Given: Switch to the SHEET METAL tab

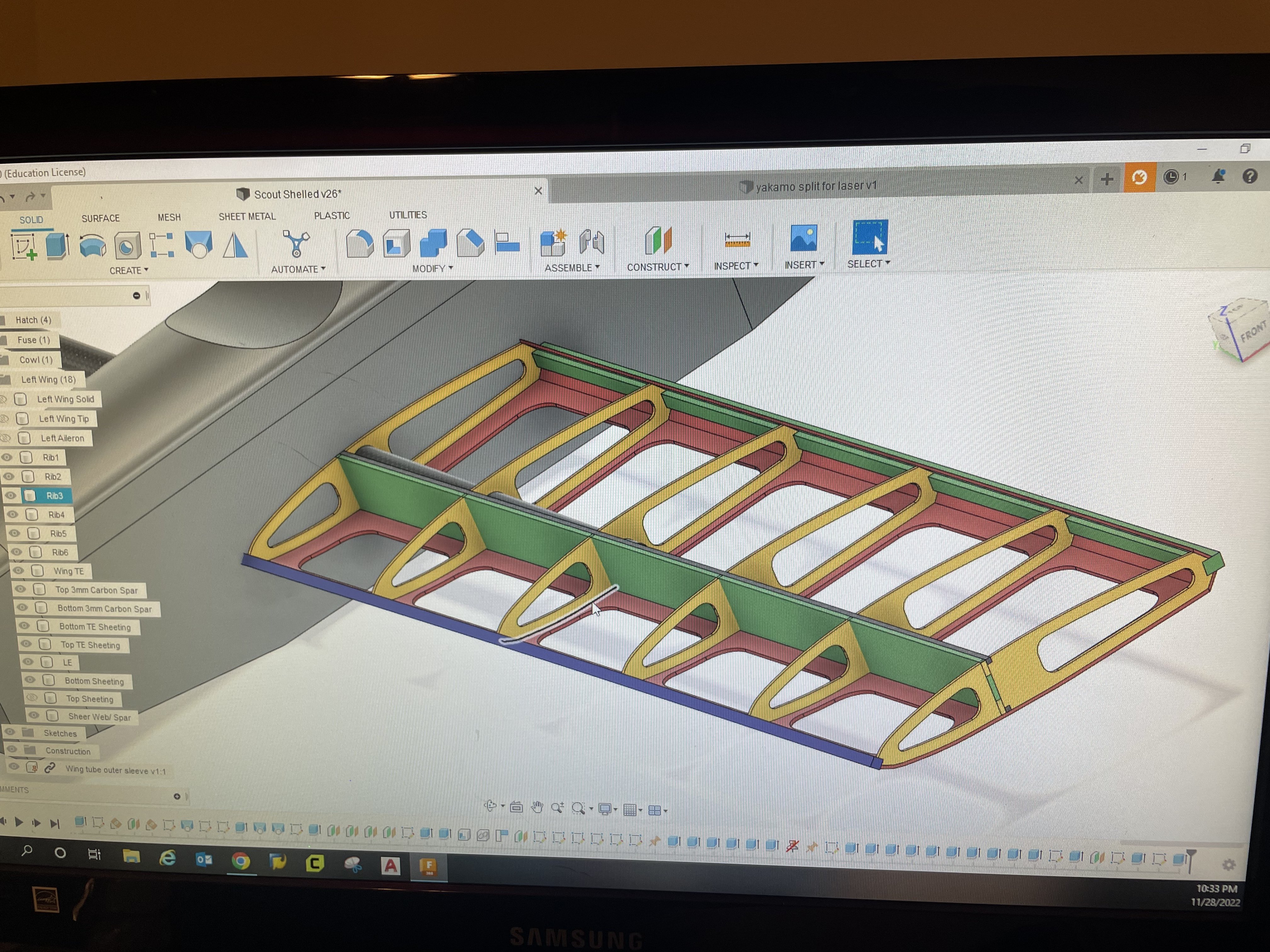Looking at the screenshot, I should [x=247, y=216].
